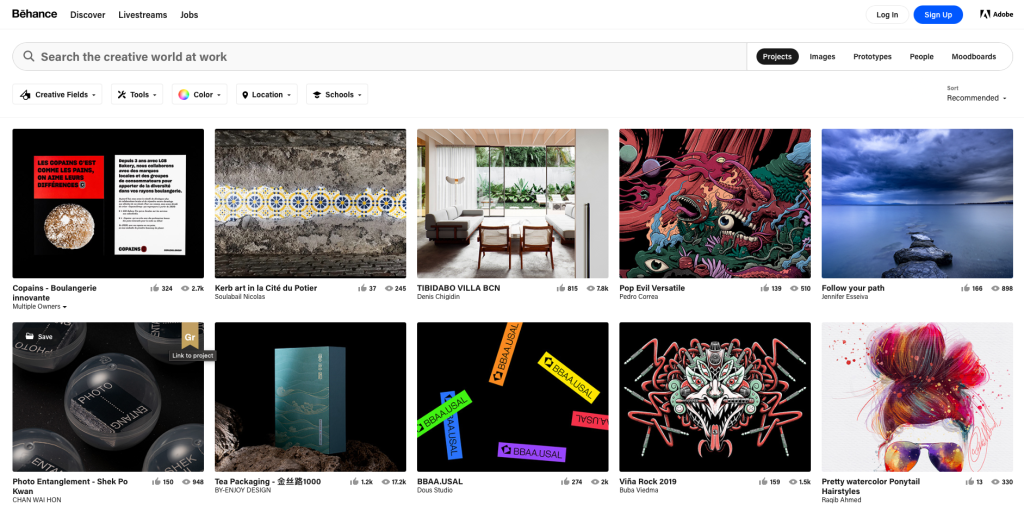The width and height of the screenshot is (1024, 506).
Task: Click the thumbs-up icon for Follow your path
Action: coord(965,288)
